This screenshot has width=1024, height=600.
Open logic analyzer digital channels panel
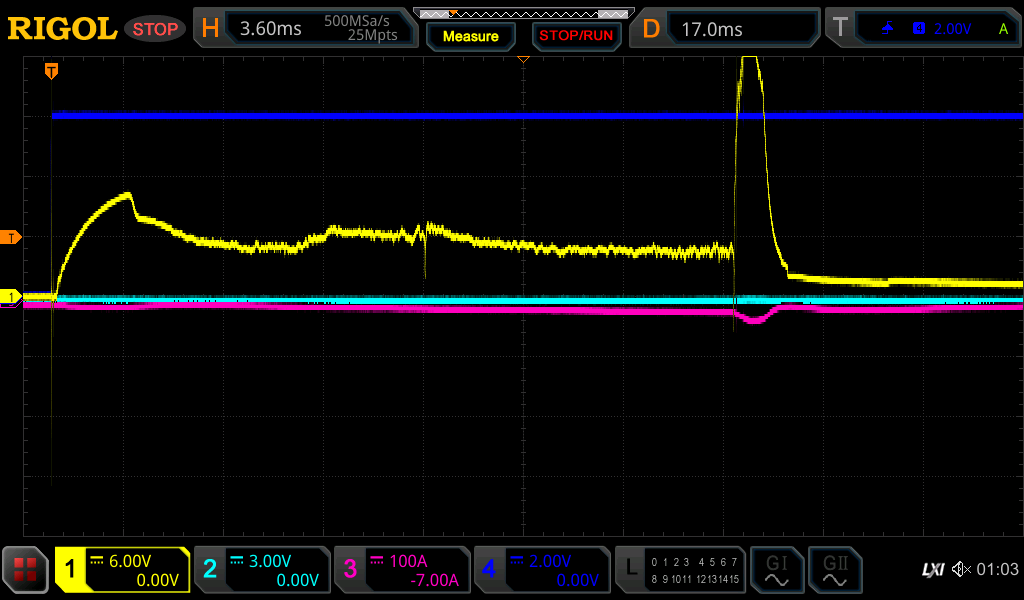point(680,570)
